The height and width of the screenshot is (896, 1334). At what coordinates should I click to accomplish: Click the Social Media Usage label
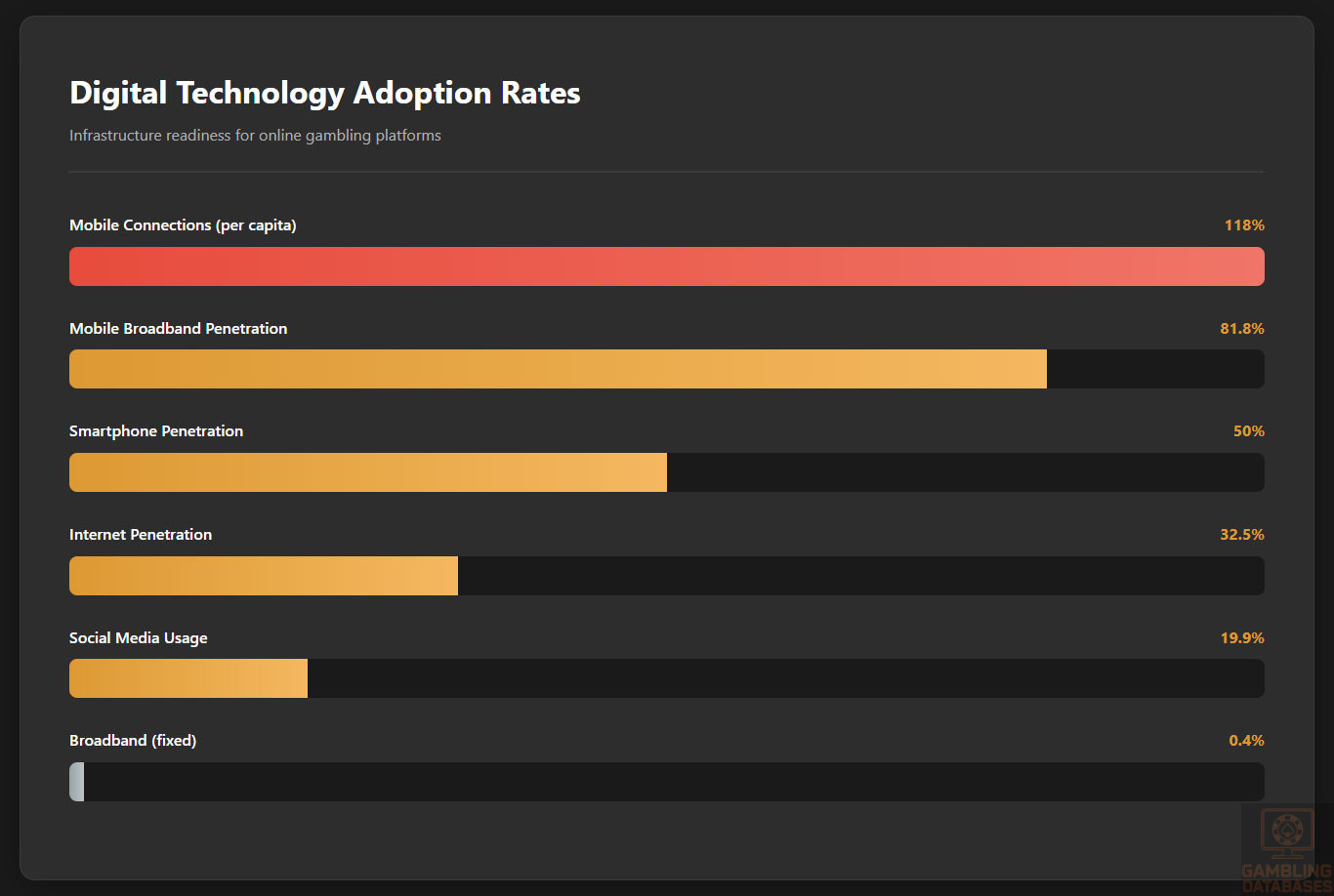click(139, 638)
